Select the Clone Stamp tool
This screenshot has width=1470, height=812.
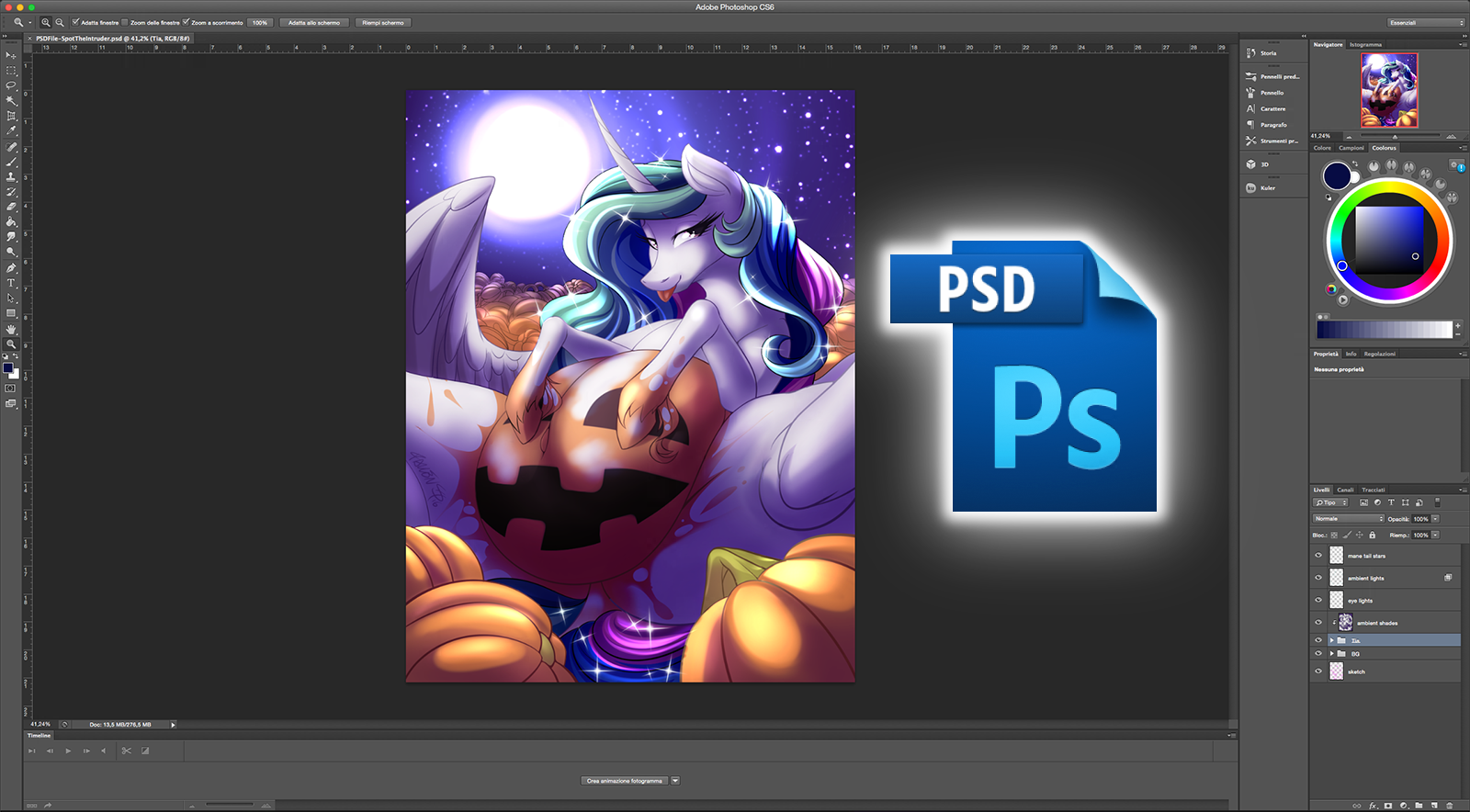tap(11, 176)
